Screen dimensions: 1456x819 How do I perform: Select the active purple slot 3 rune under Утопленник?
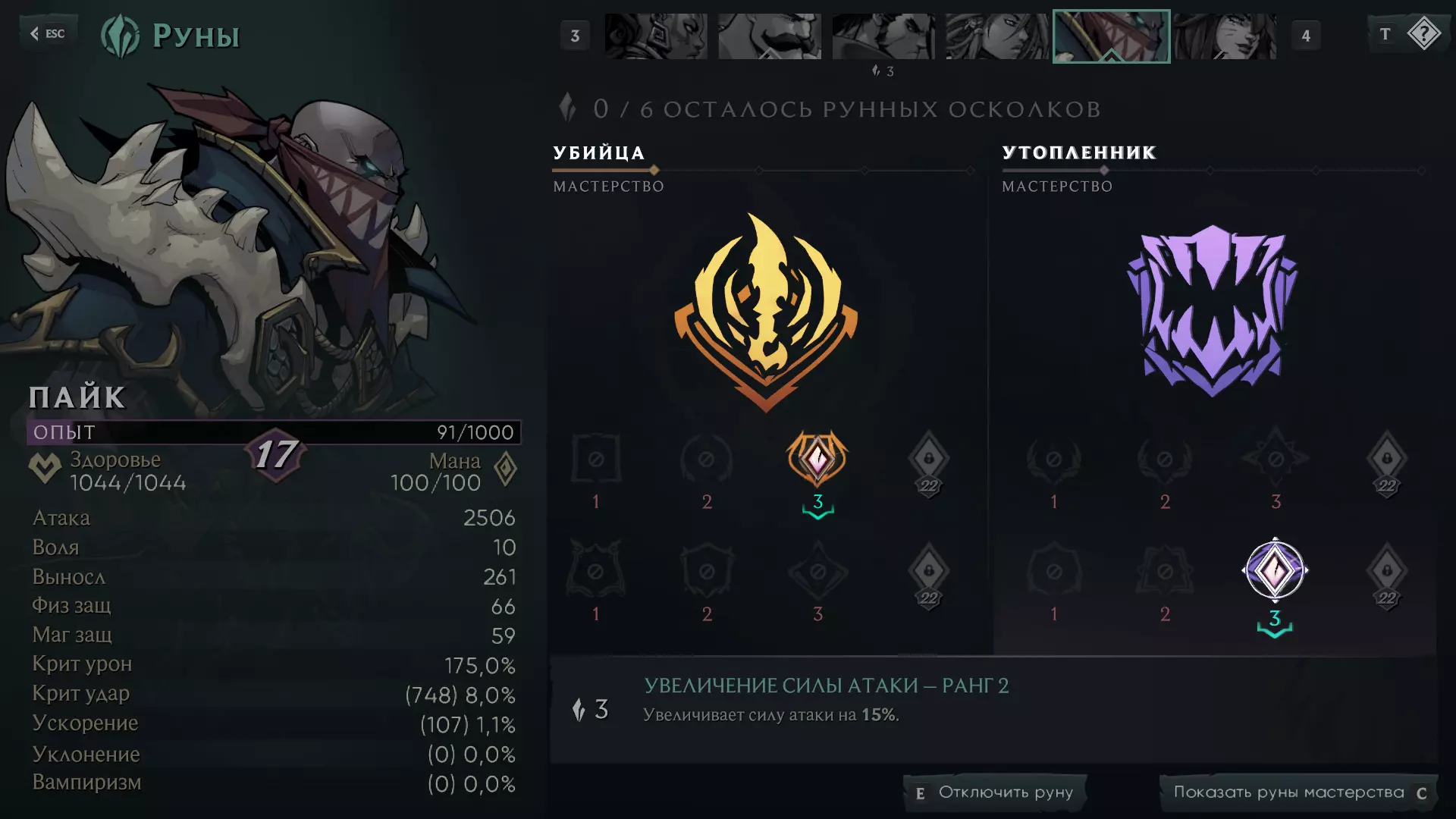1275,570
